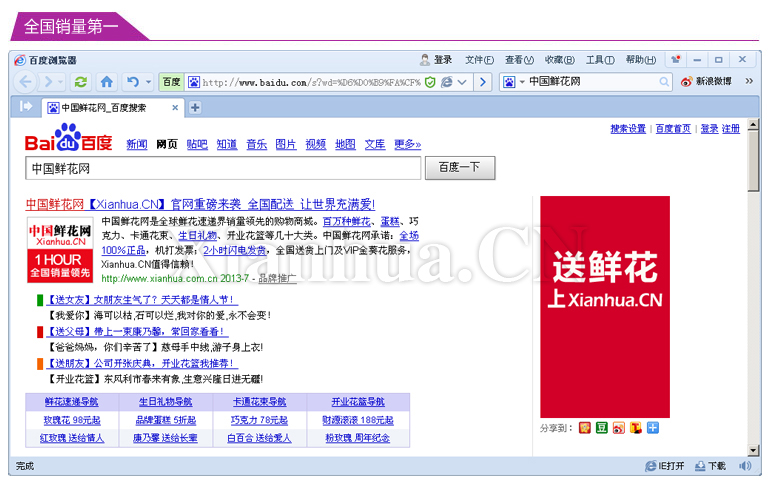The image size is (770, 480).
Task: Click the Baidu search input field
Action: click(223, 169)
